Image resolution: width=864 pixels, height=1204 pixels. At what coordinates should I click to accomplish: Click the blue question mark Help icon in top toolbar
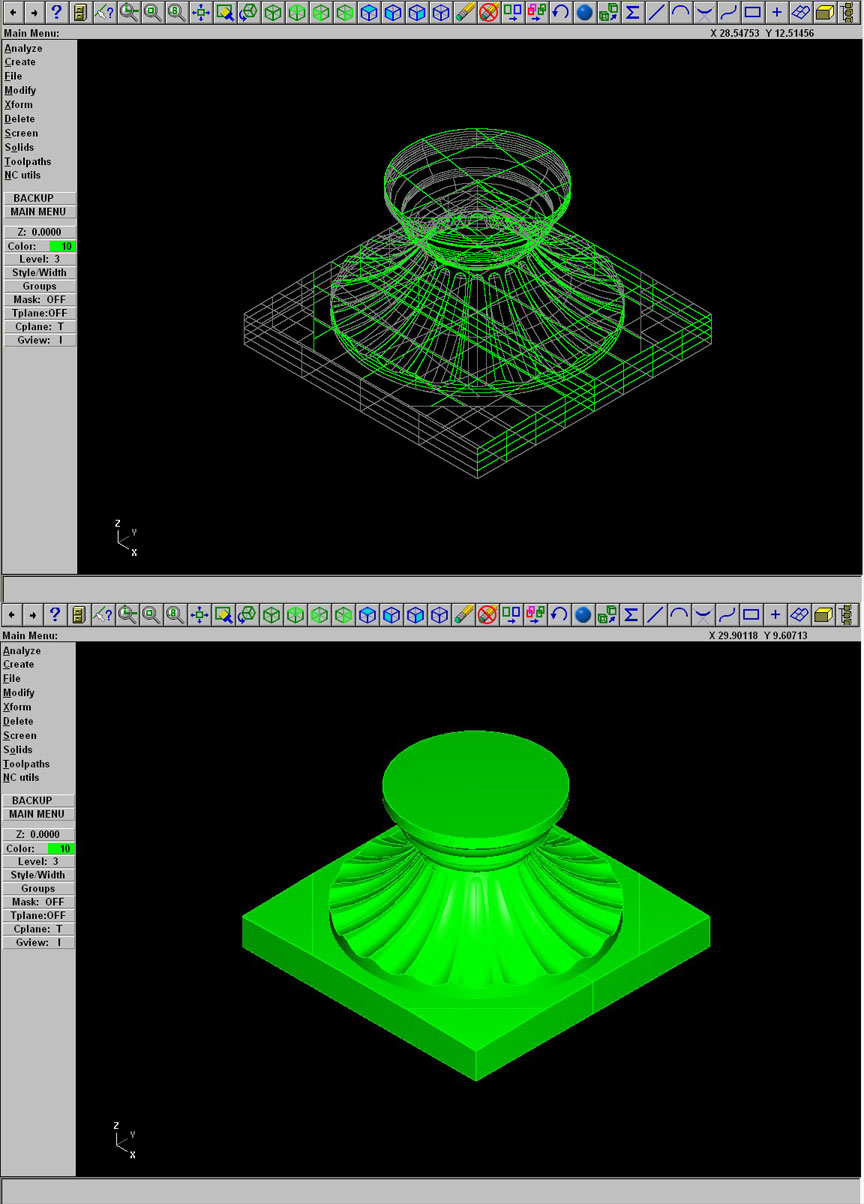click(x=55, y=12)
